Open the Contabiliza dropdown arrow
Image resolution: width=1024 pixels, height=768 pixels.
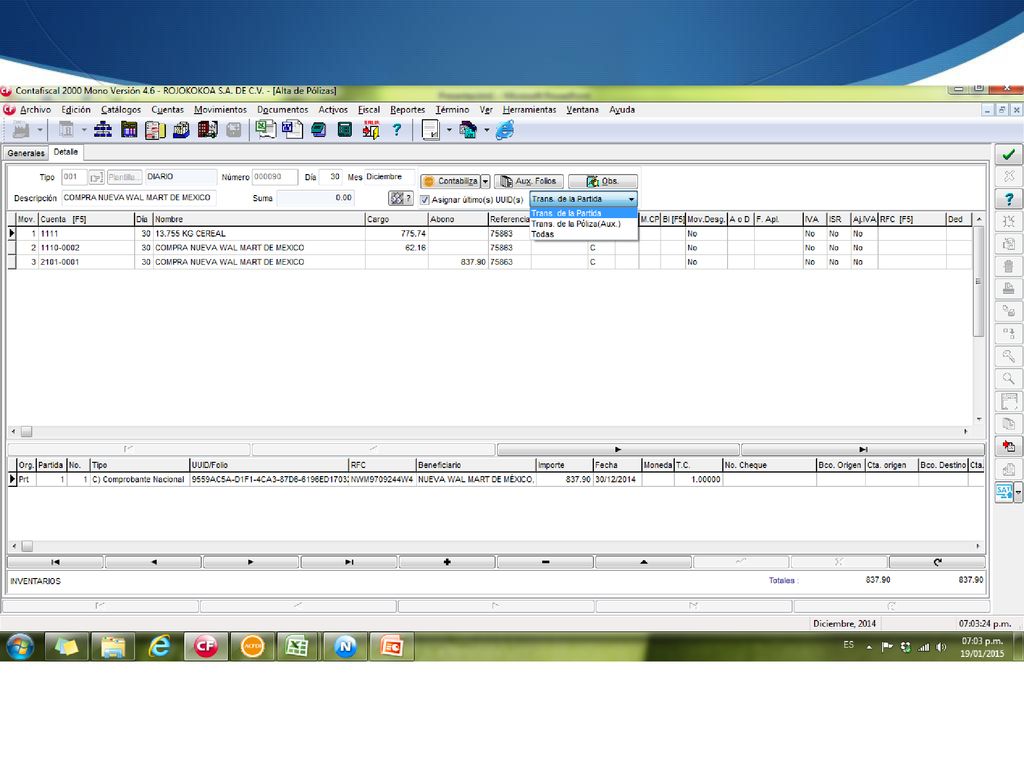tap(485, 181)
